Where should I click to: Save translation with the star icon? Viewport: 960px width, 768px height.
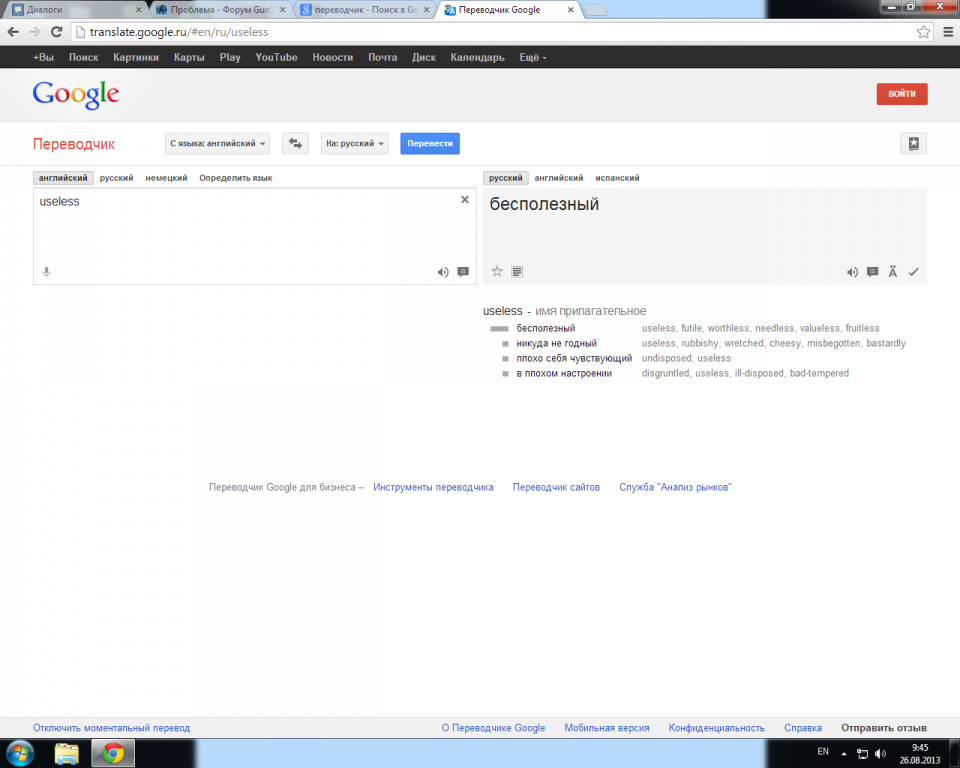pyautogui.click(x=497, y=272)
